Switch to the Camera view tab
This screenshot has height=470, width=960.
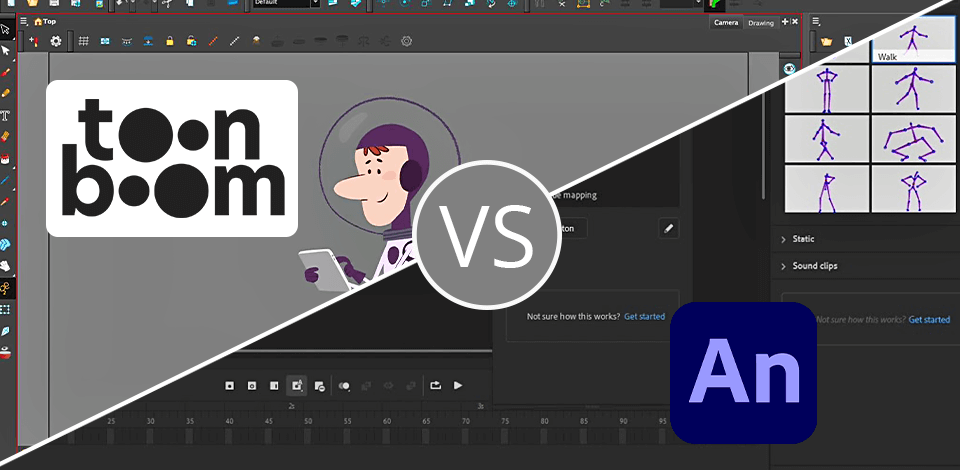[726, 23]
